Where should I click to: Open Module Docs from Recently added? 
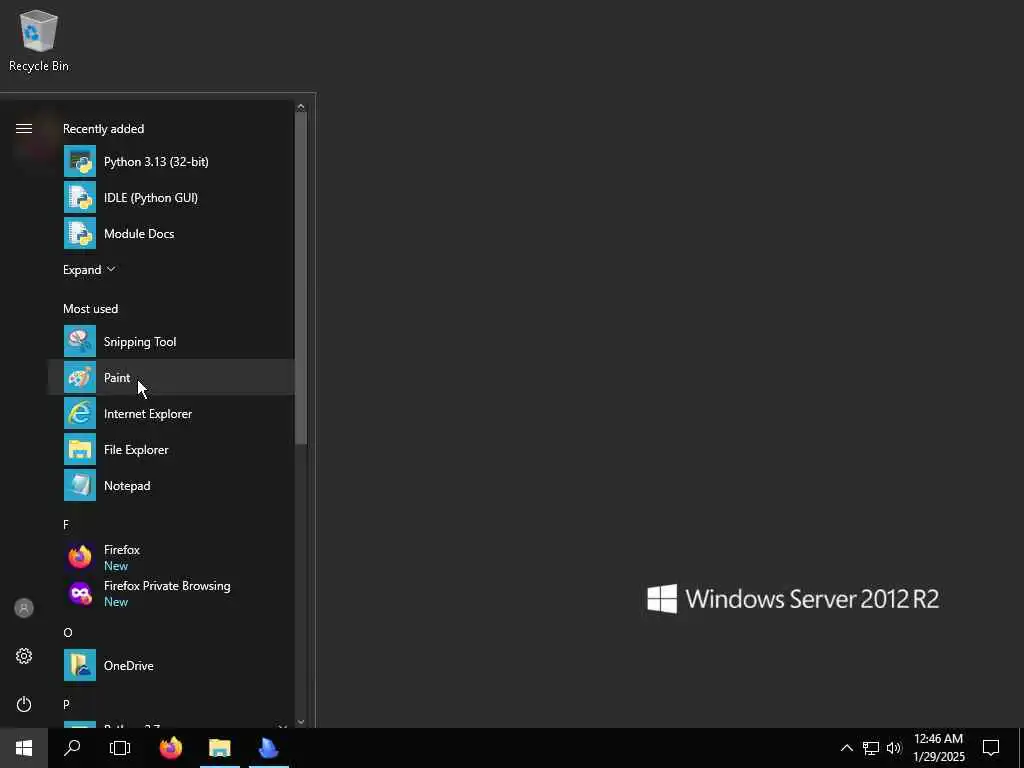coord(171,233)
